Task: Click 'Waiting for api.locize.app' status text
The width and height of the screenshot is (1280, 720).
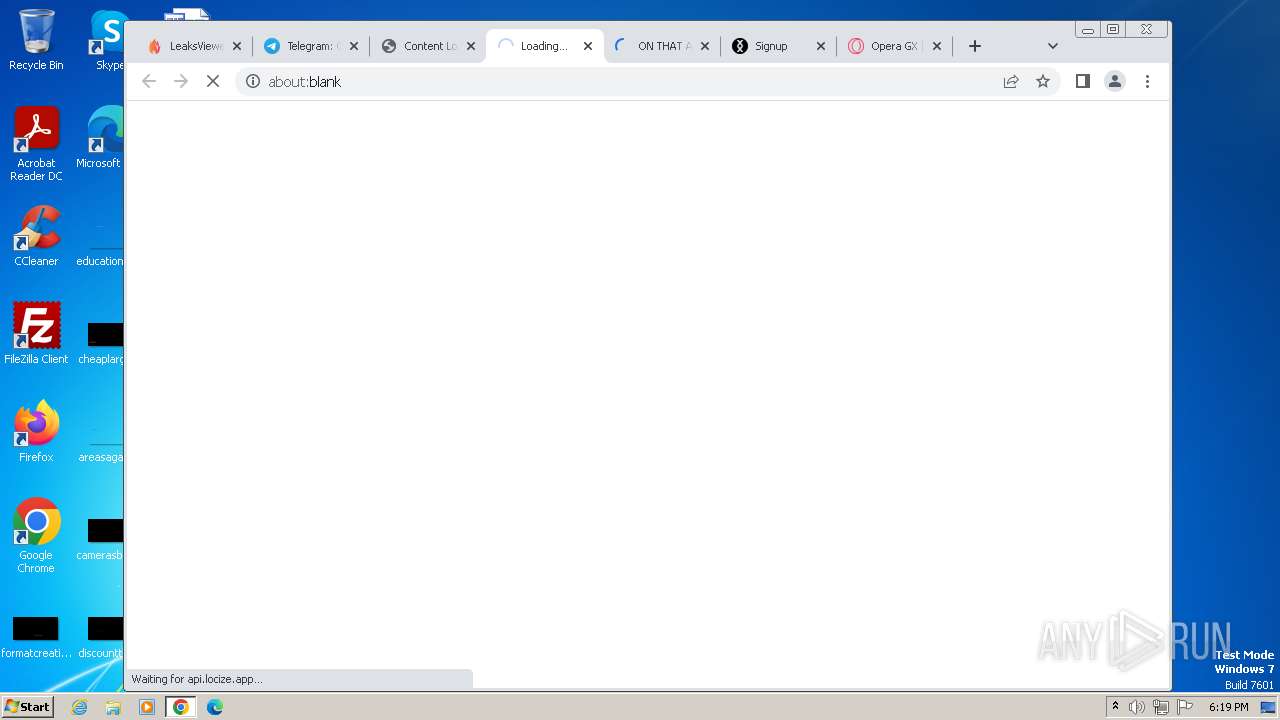Action: (x=197, y=679)
